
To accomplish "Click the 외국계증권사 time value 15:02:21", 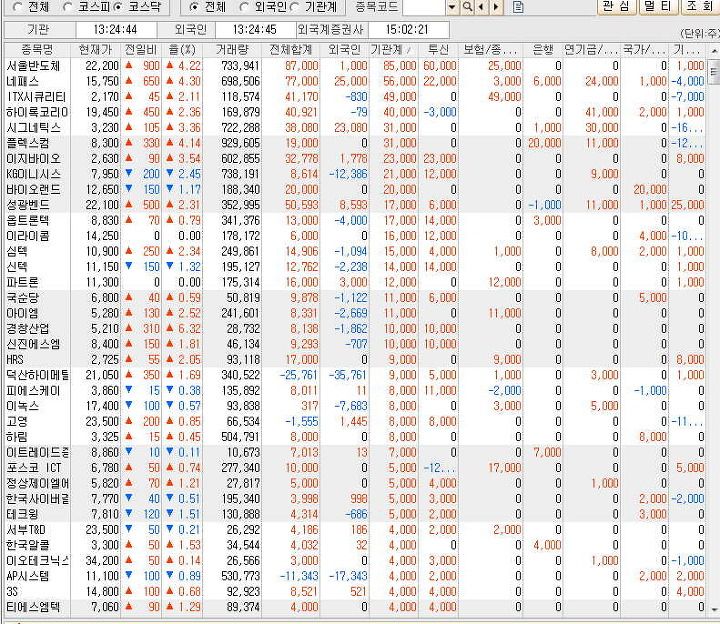I will 407,30.
